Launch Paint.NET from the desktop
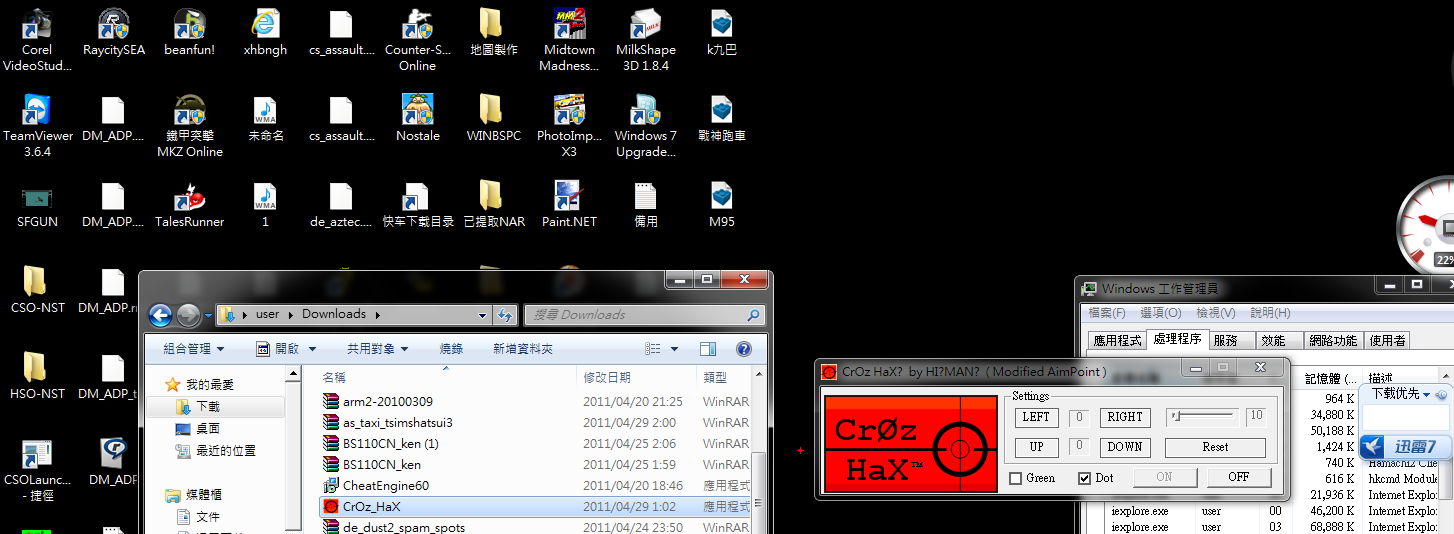The height and width of the screenshot is (534, 1454). 569,204
